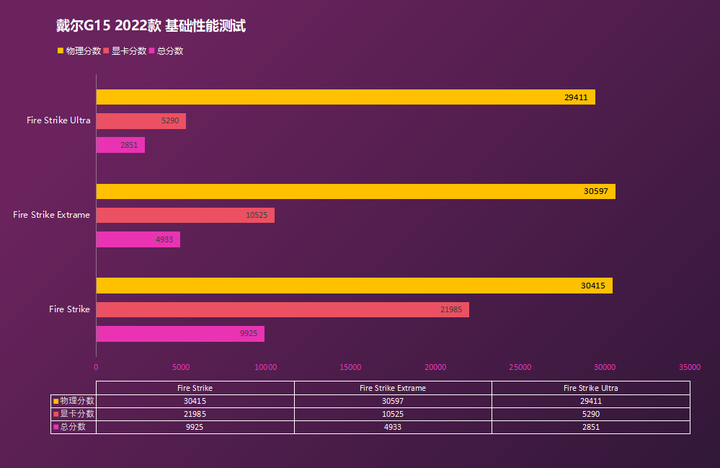This screenshot has height=468, width=720.
Task: Click table cell 29411
Action: click(591, 401)
